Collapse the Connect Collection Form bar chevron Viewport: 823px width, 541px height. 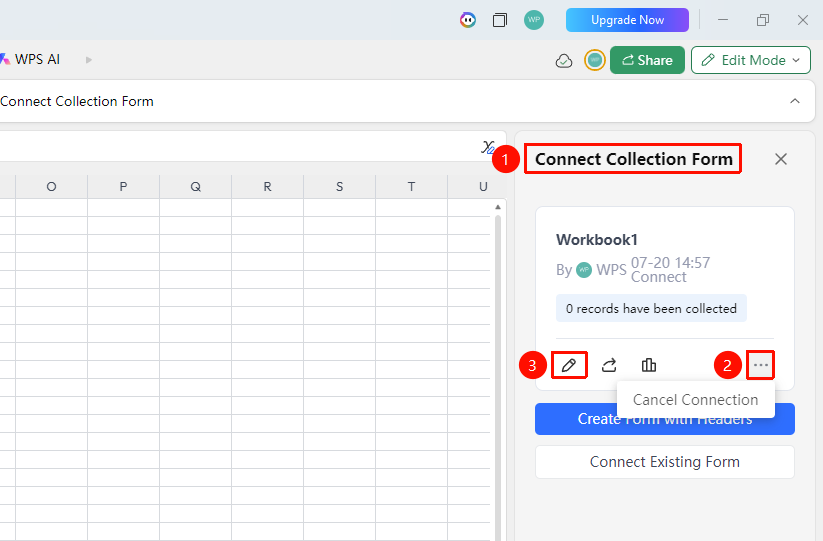point(795,101)
